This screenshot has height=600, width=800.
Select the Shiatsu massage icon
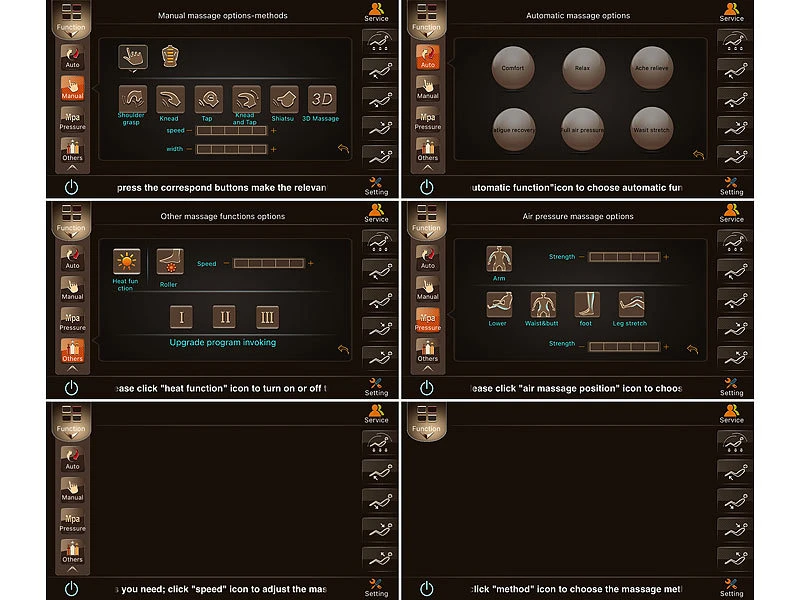pos(284,99)
